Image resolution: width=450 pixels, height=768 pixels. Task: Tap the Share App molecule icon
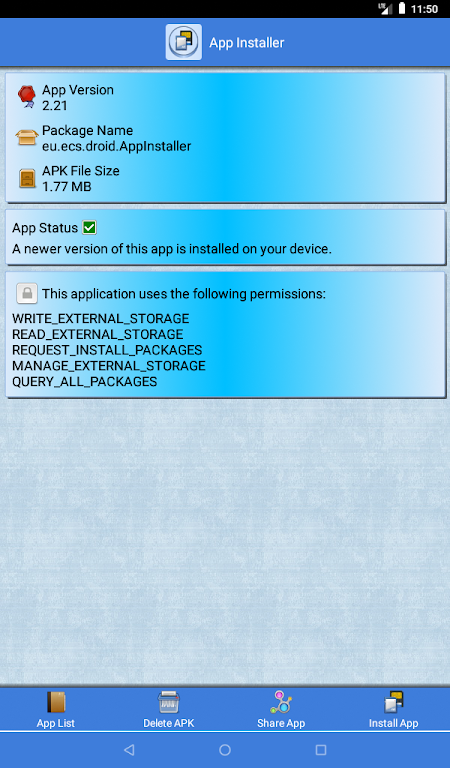pyautogui.click(x=281, y=702)
